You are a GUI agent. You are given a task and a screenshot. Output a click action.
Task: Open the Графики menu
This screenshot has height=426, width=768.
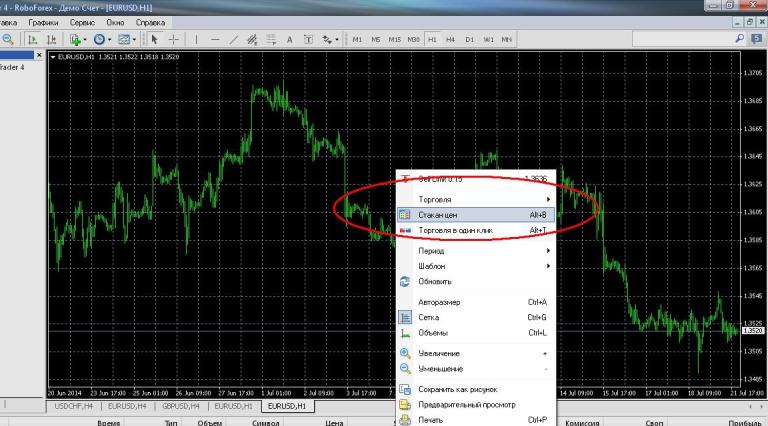[x=43, y=23]
